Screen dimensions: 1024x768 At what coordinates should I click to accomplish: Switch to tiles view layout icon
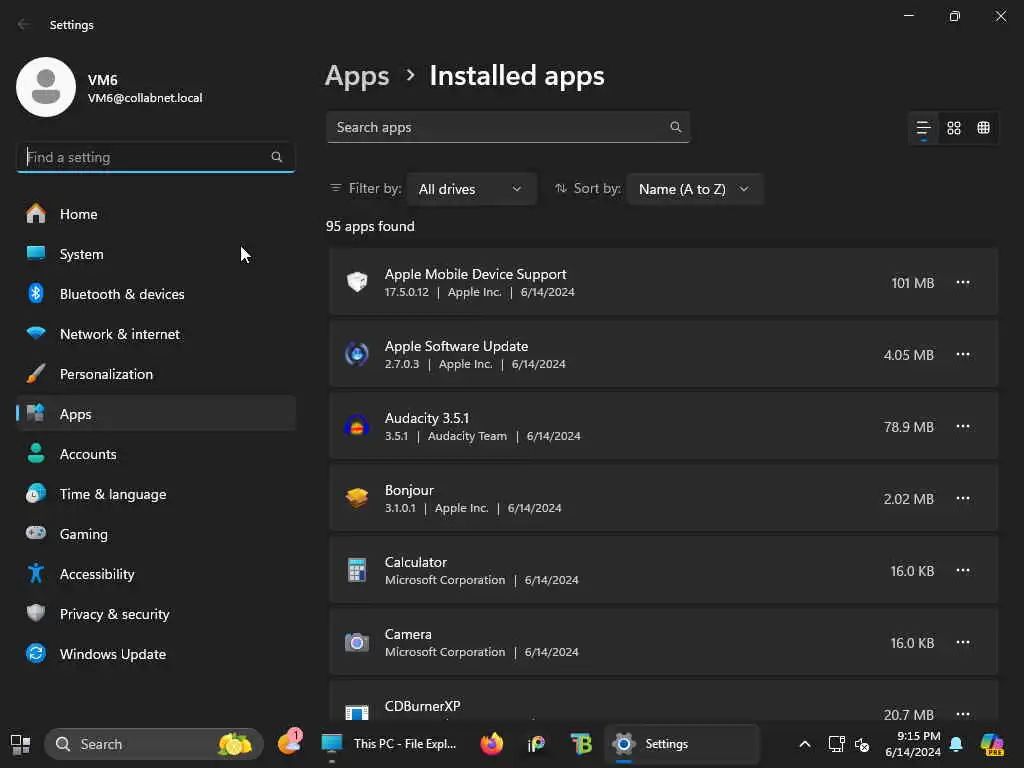(984, 128)
